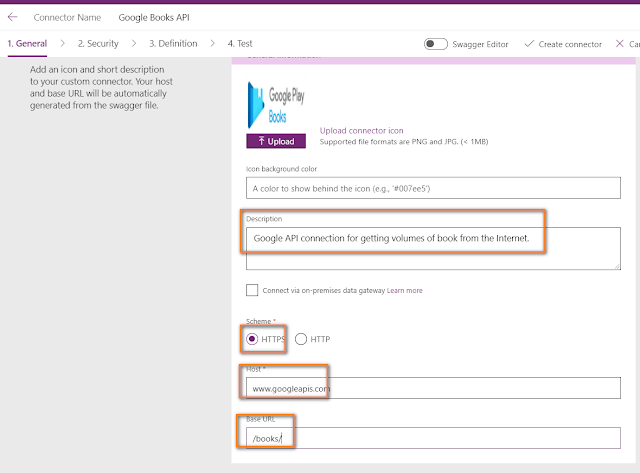Toggle the Swagger Editor switch
This screenshot has height=473, width=640.
(436, 44)
